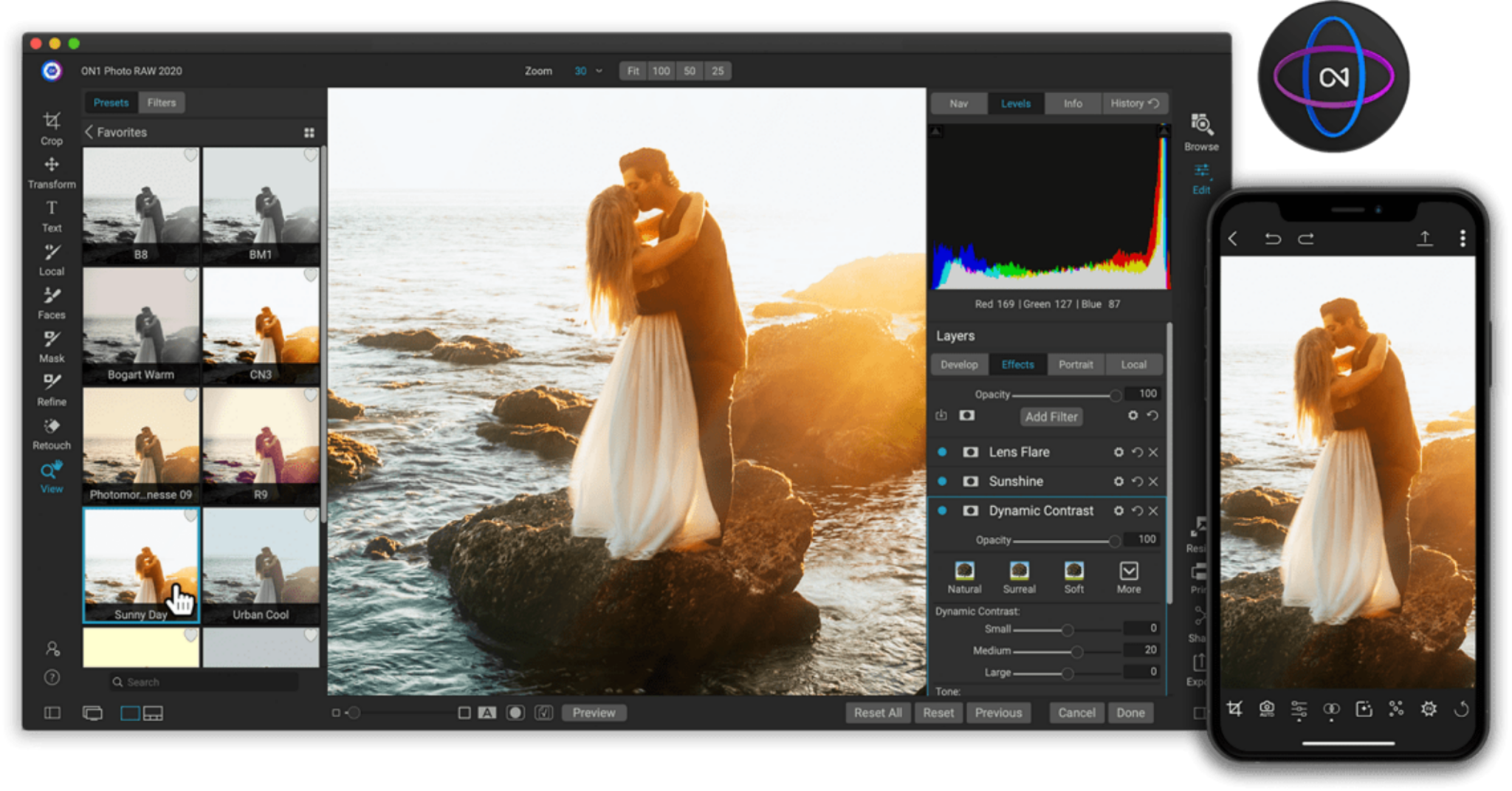
Task: Switch to the Portrait tab
Action: (x=1076, y=365)
